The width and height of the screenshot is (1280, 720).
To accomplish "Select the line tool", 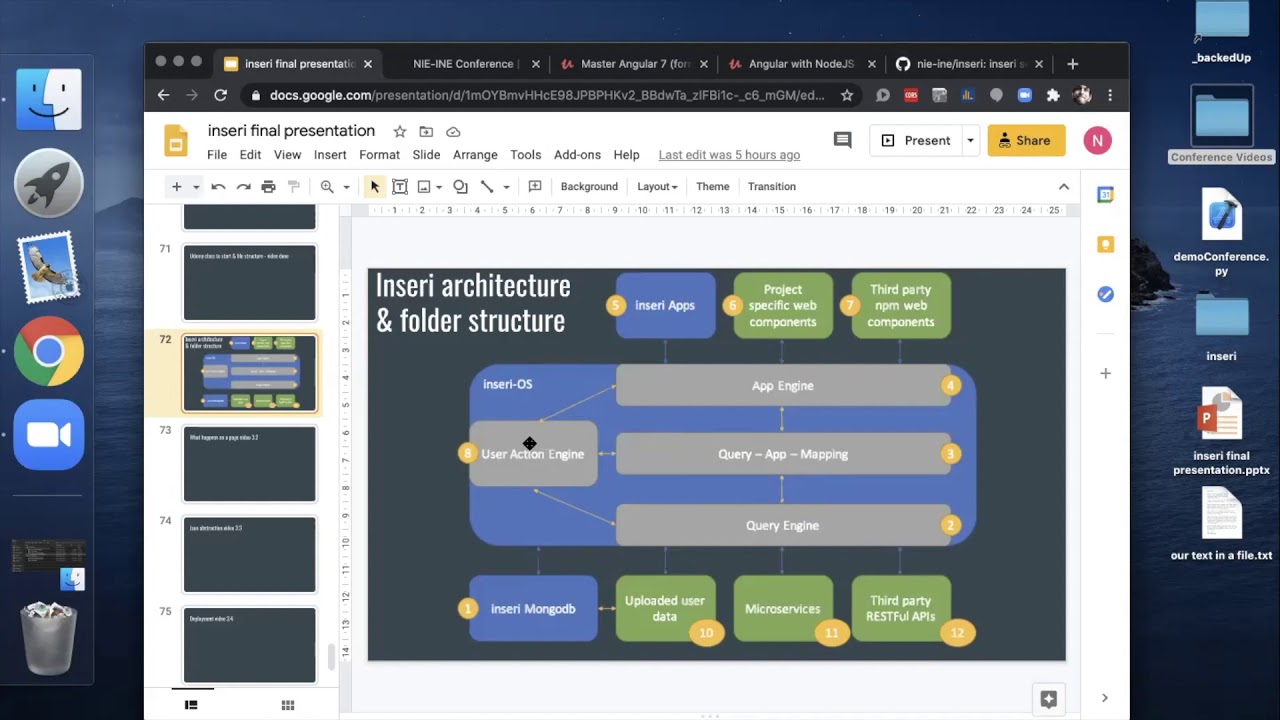I will 487,187.
